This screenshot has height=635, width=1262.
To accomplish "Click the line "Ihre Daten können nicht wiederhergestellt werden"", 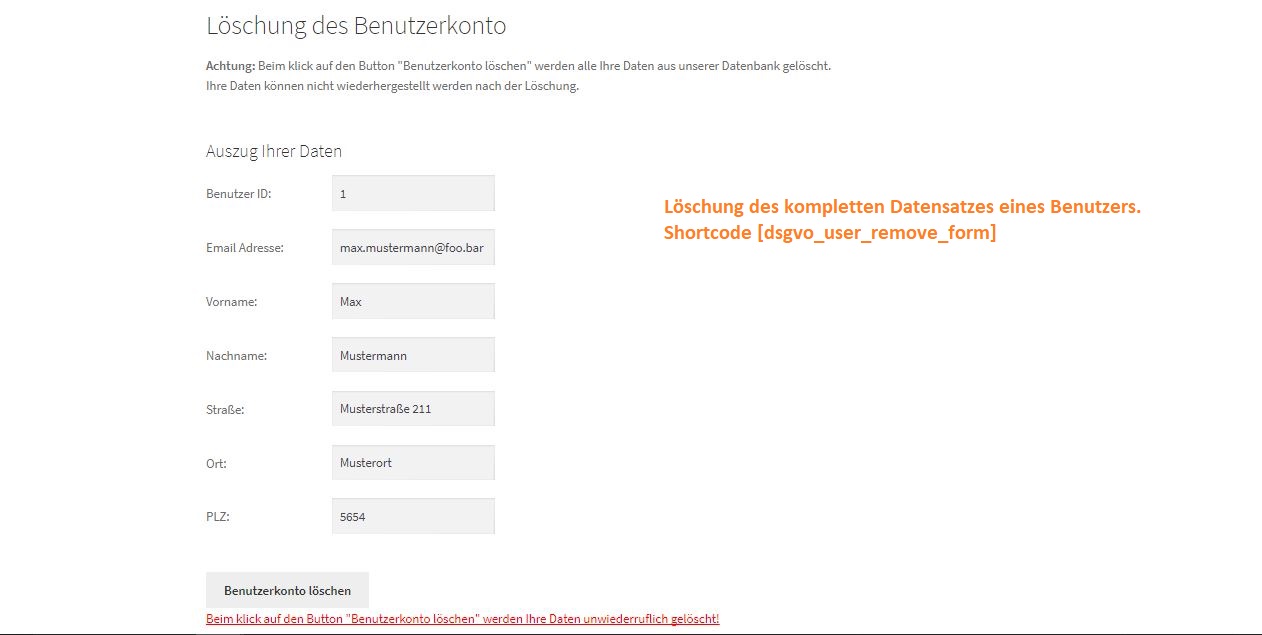I will (x=392, y=86).
